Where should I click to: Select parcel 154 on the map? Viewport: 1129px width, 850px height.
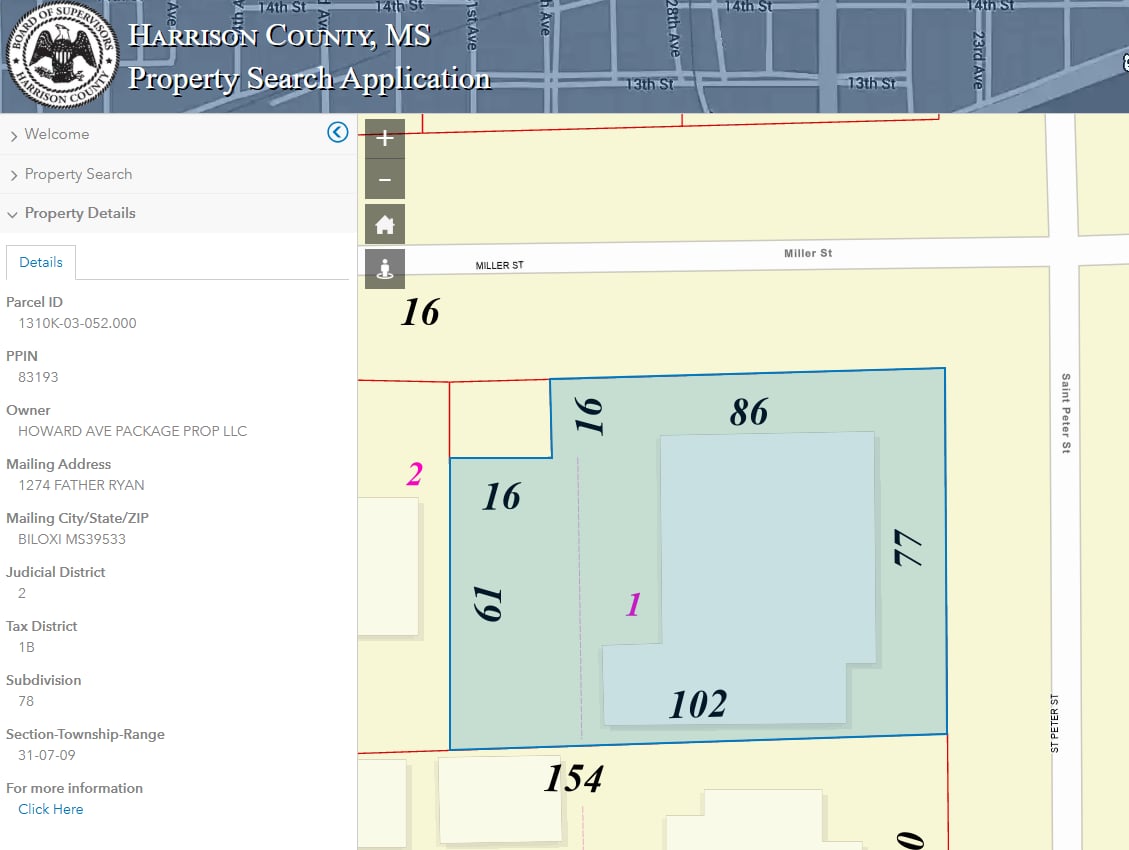coord(575,777)
